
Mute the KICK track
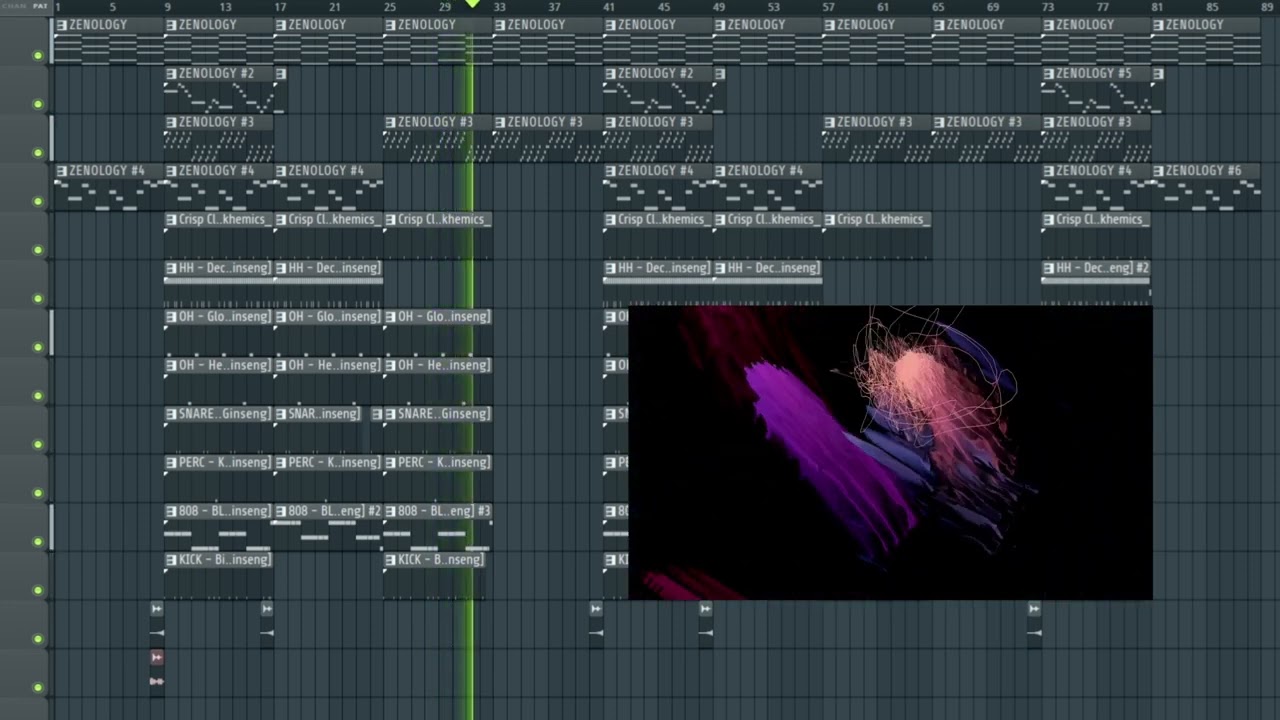(38, 590)
